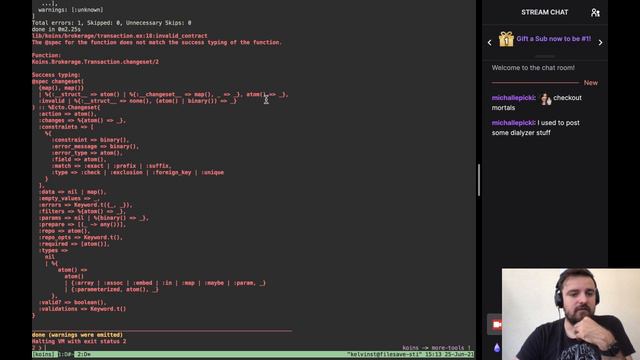640x360 pixels.
Task: Open 'Gift a Sub now to be #1!' link
Action: (553, 39)
